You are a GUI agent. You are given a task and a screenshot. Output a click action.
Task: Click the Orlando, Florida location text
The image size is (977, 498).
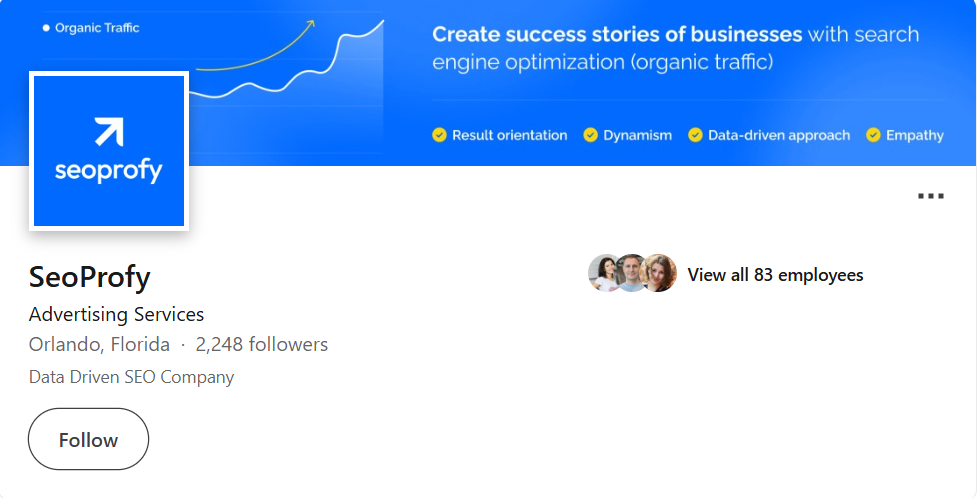pyautogui.click(x=100, y=345)
